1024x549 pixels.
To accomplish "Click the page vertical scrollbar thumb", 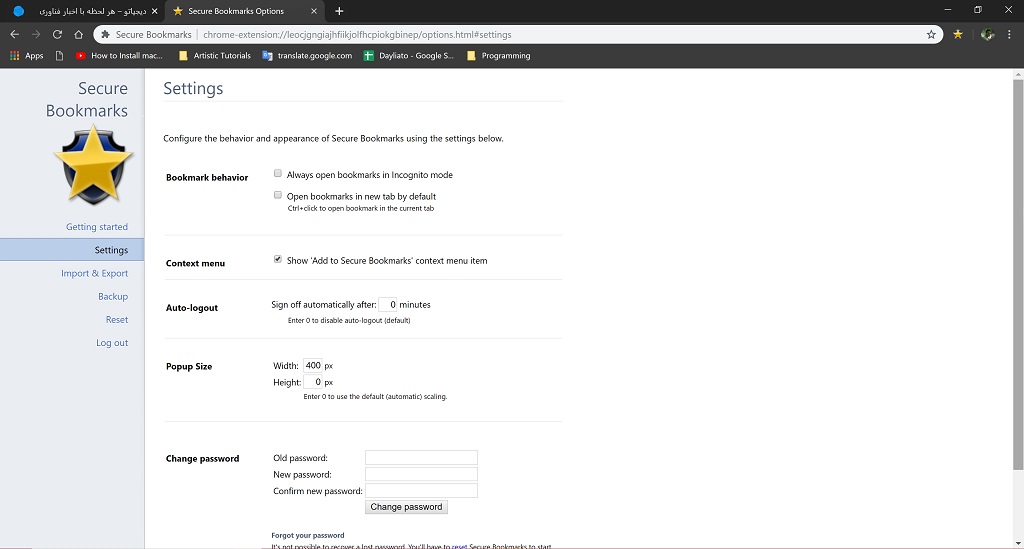I will (x=1018, y=274).
